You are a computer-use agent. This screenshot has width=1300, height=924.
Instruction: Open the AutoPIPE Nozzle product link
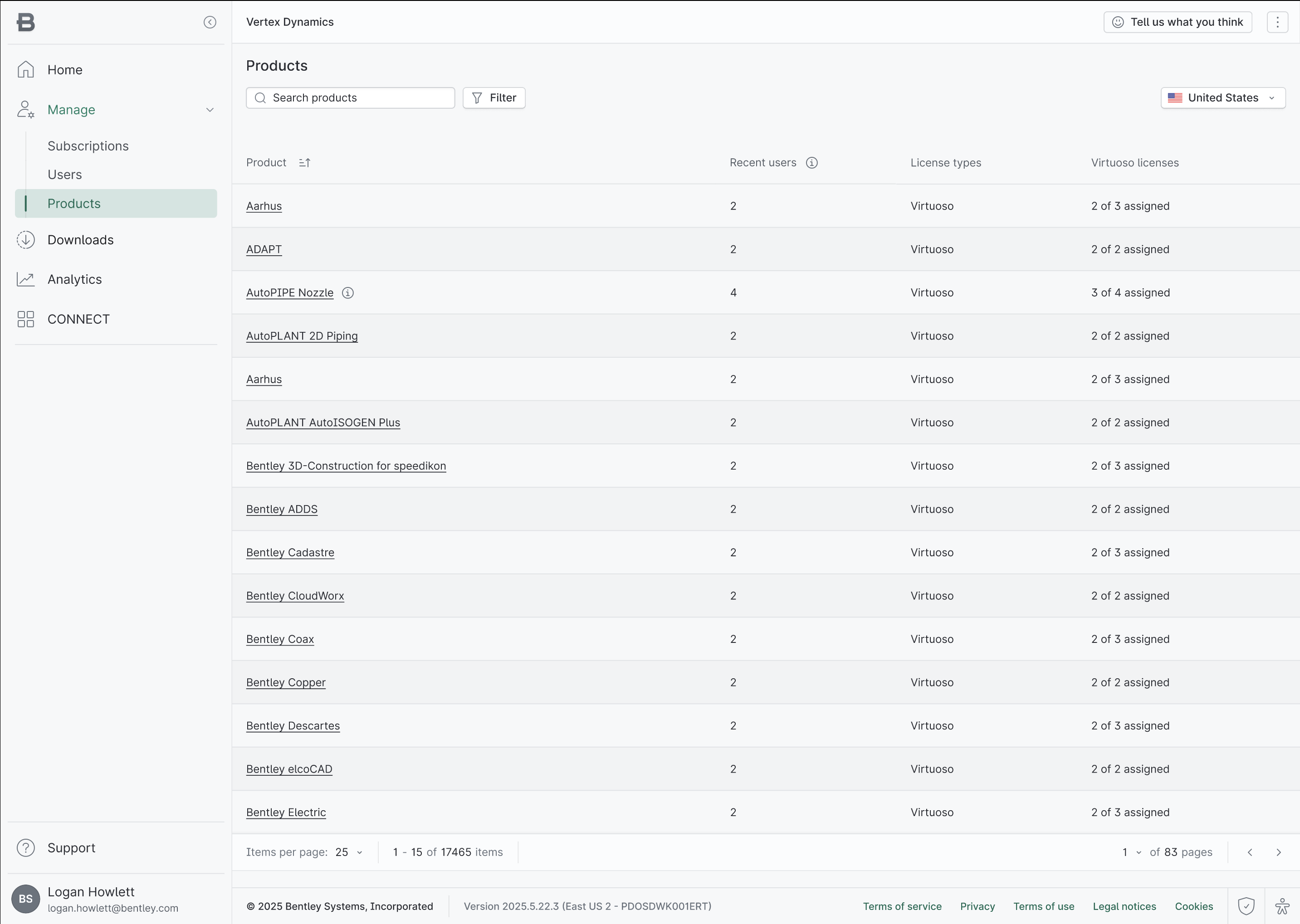(x=290, y=292)
